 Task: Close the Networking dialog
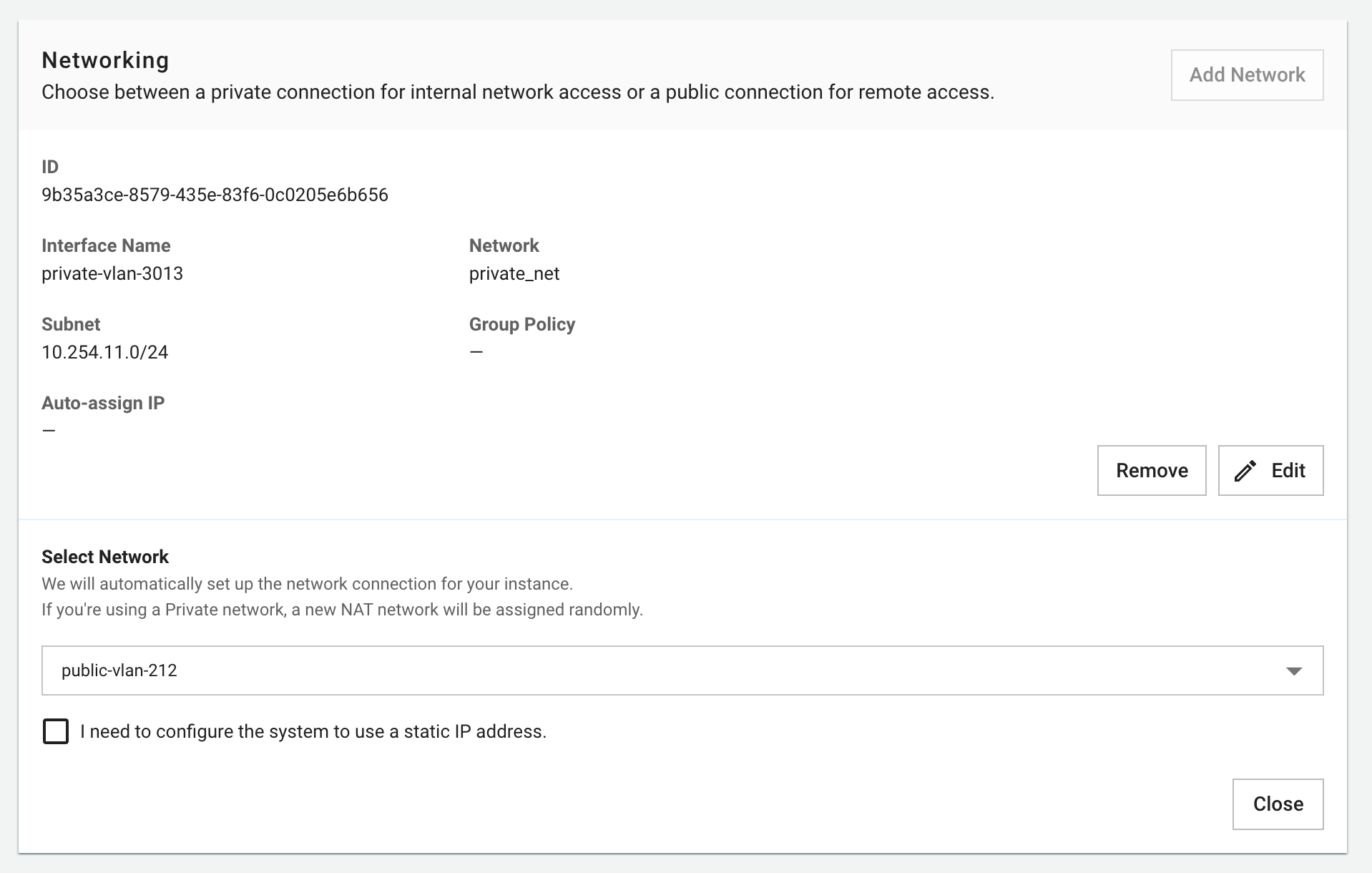click(x=1278, y=804)
